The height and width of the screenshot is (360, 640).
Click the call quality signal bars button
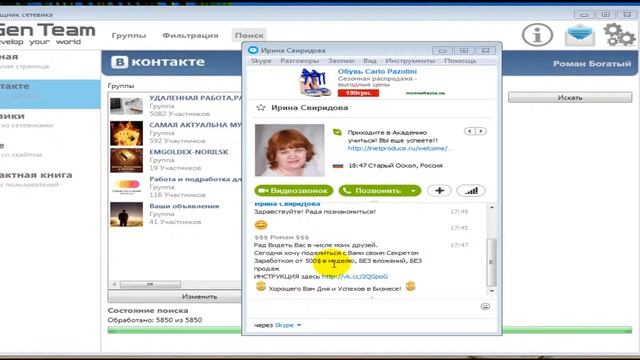[471, 191]
